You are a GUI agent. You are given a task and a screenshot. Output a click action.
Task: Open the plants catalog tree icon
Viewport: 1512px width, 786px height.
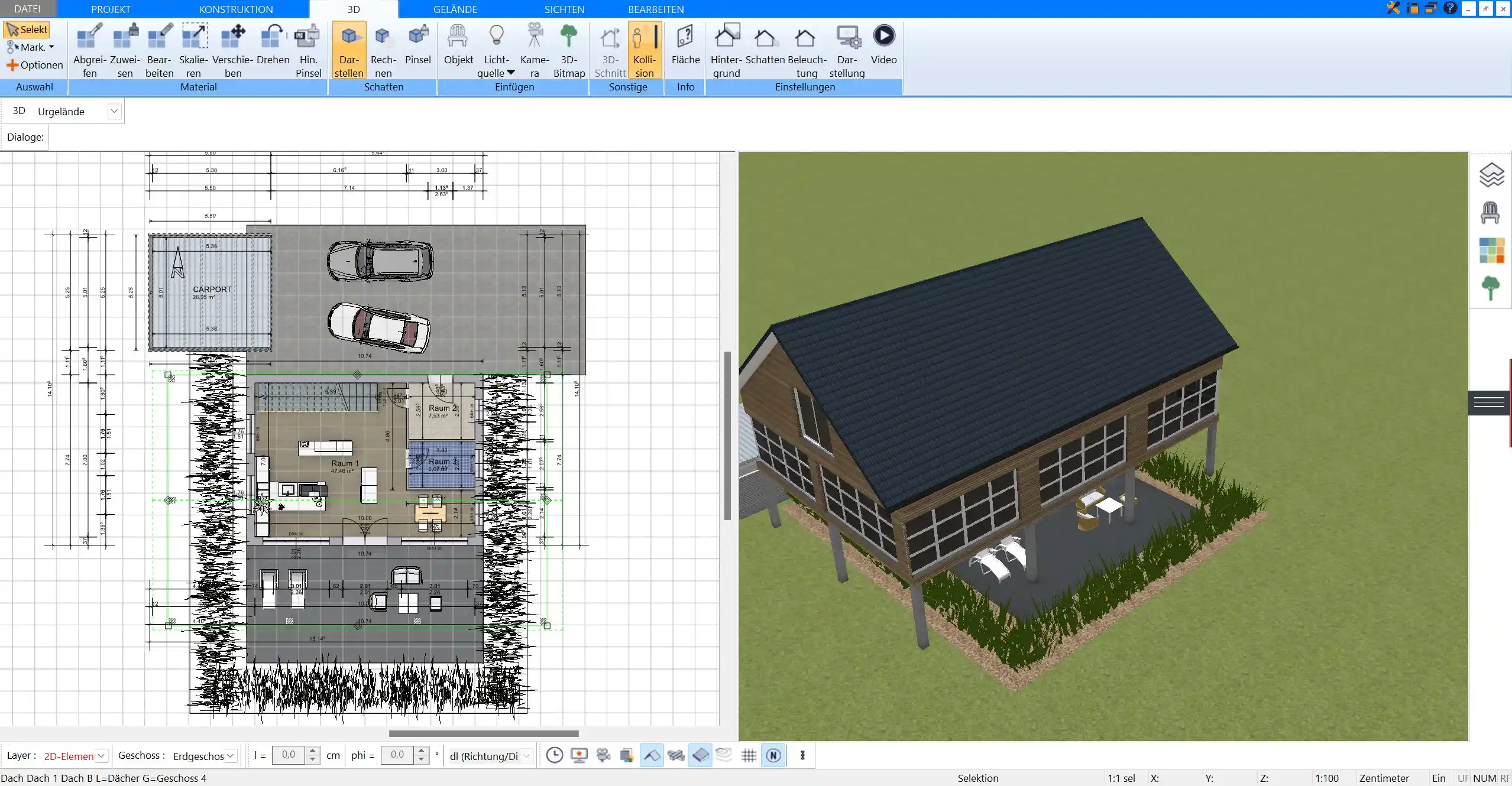pyautogui.click(x=1491, y=288)
